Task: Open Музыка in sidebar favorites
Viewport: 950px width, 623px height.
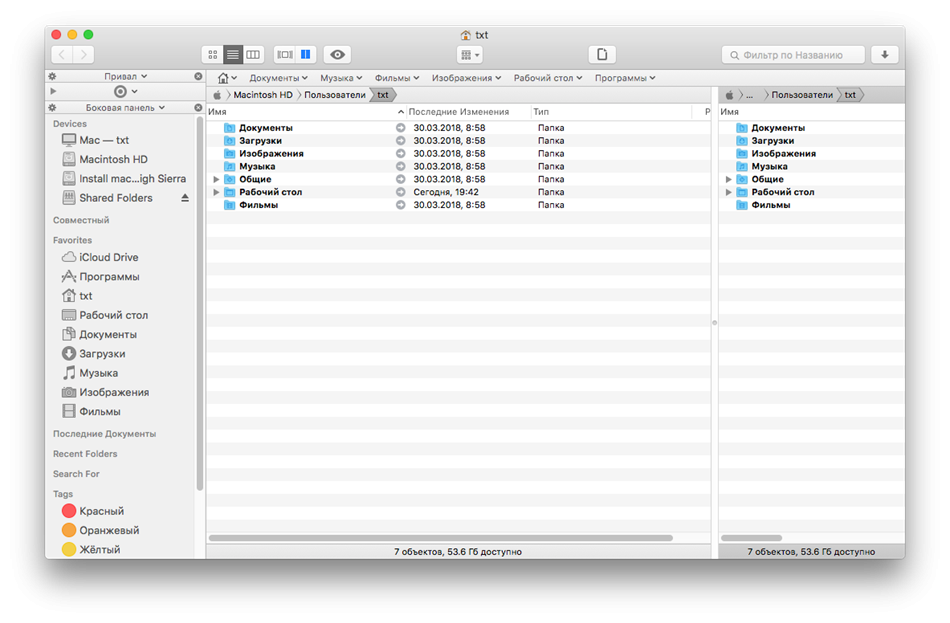Action: pos(90,373)
